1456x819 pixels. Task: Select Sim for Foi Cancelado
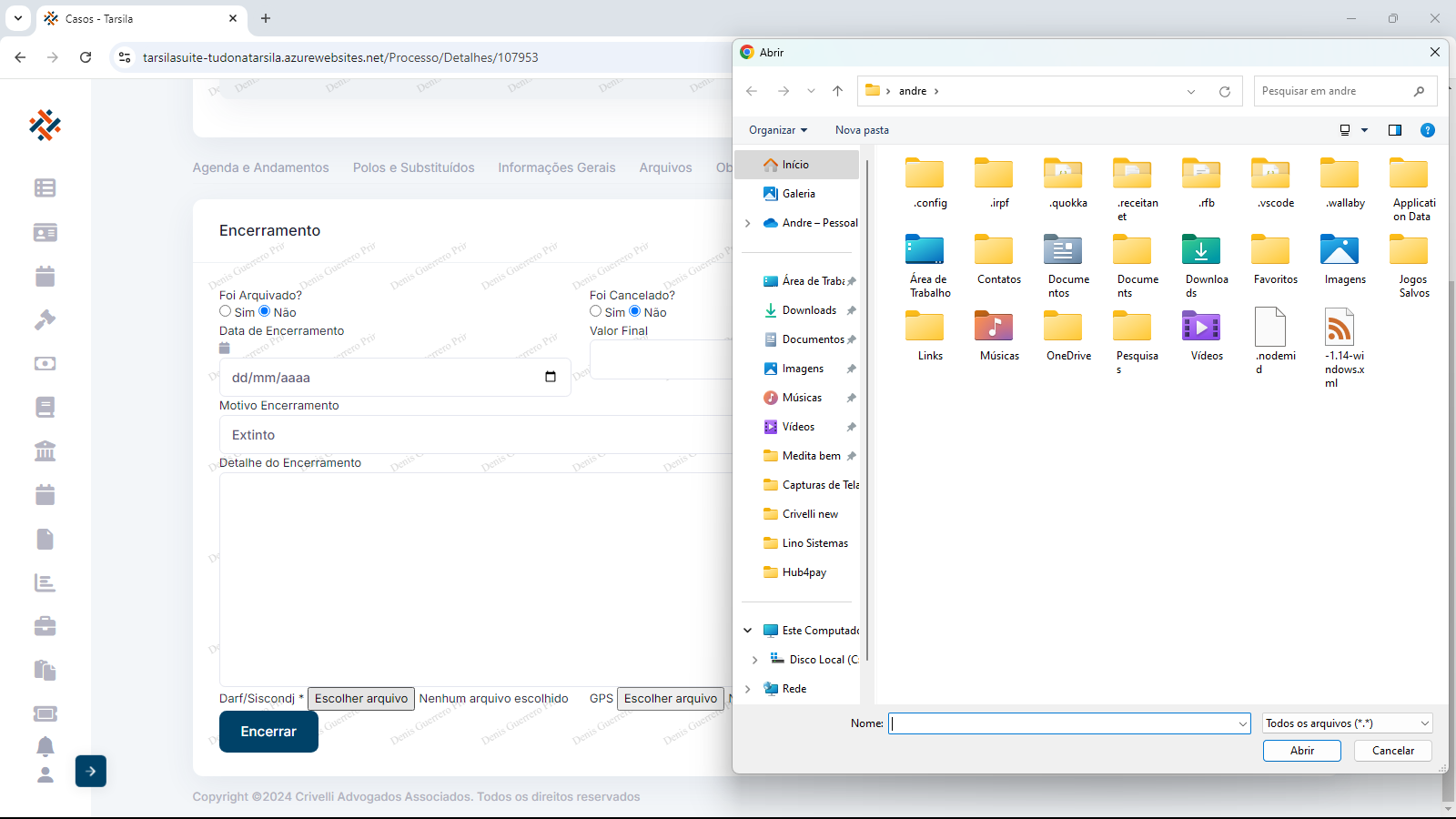[595, 311]
